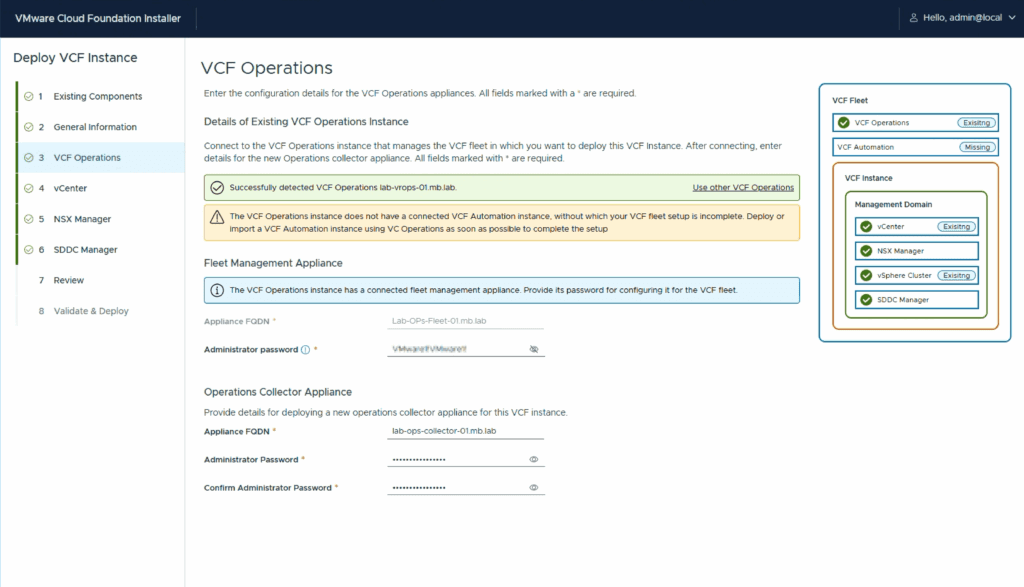Viewport: 1024px width, 587px height.
Task: Focus the Confirm Administrator Password field
Action: (455, 488)
